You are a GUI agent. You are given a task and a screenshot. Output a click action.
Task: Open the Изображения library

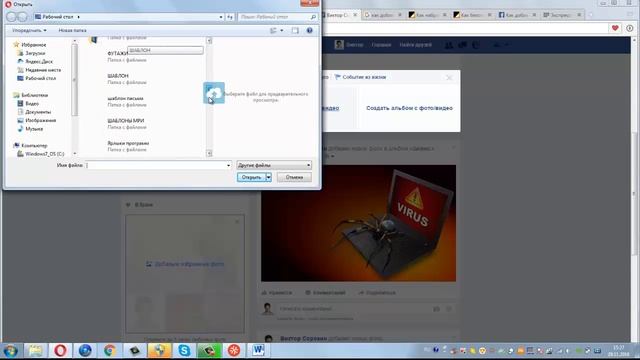click(x=40, y=120)
